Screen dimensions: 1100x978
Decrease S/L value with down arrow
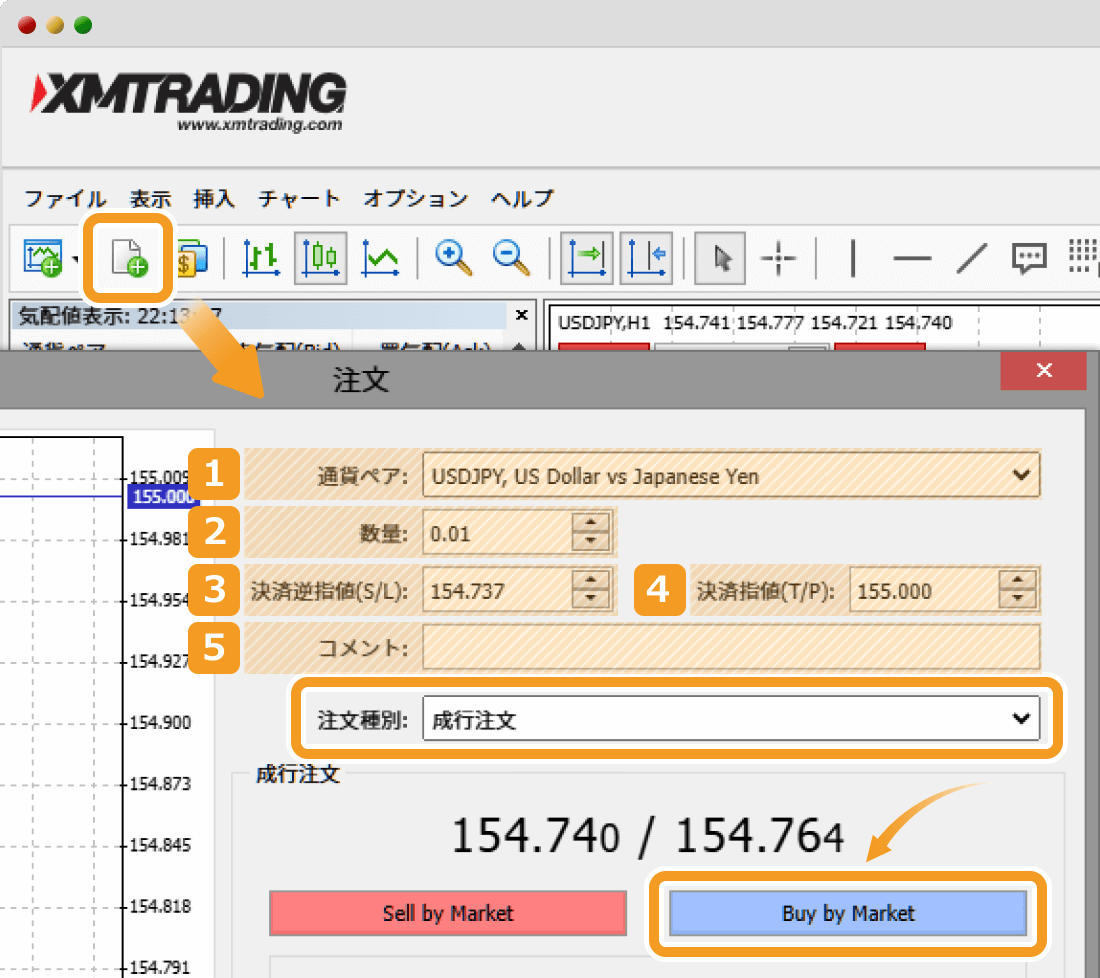coord(591,599)
